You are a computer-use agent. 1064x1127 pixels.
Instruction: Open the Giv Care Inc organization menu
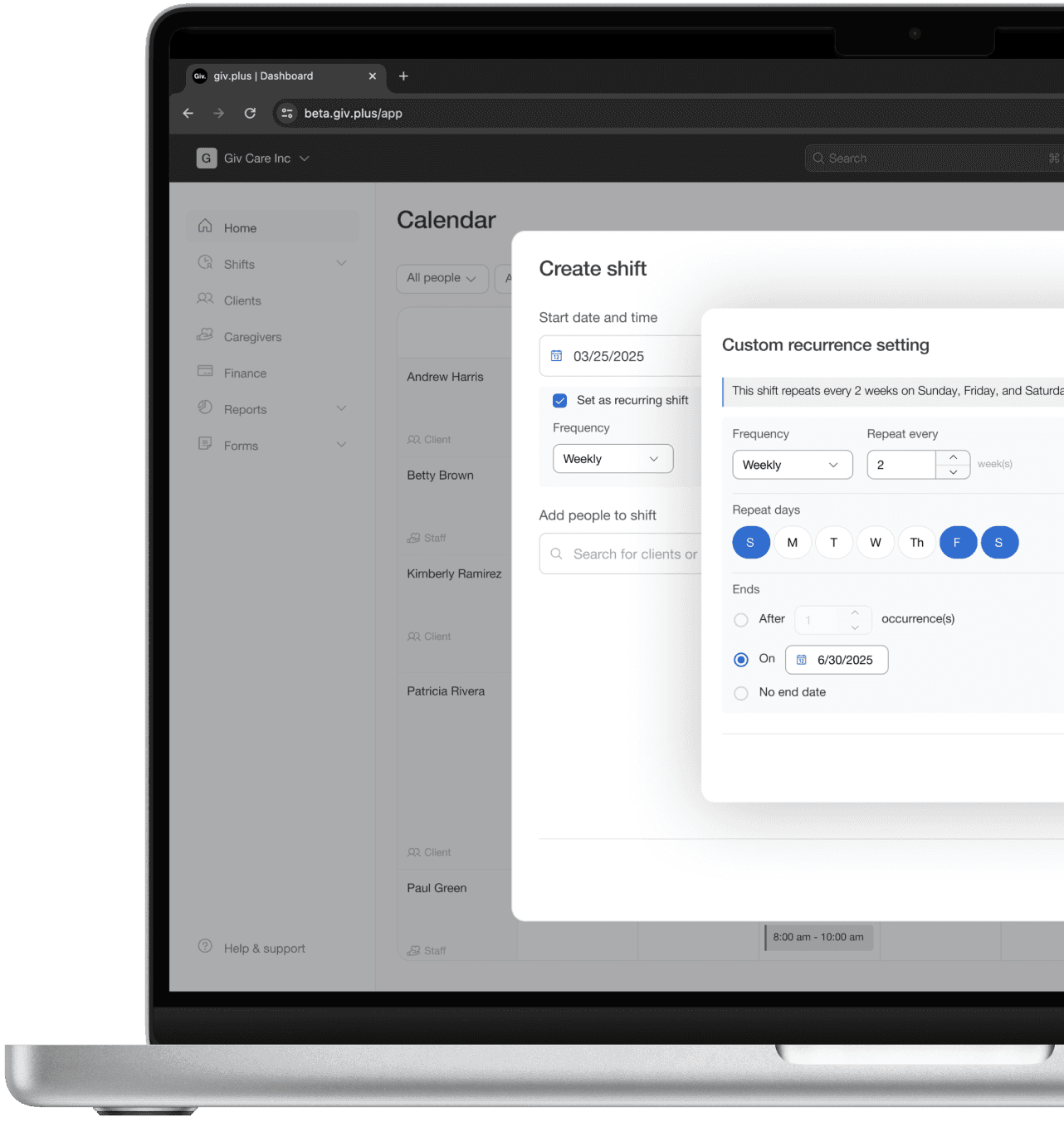tap(253, 158)
